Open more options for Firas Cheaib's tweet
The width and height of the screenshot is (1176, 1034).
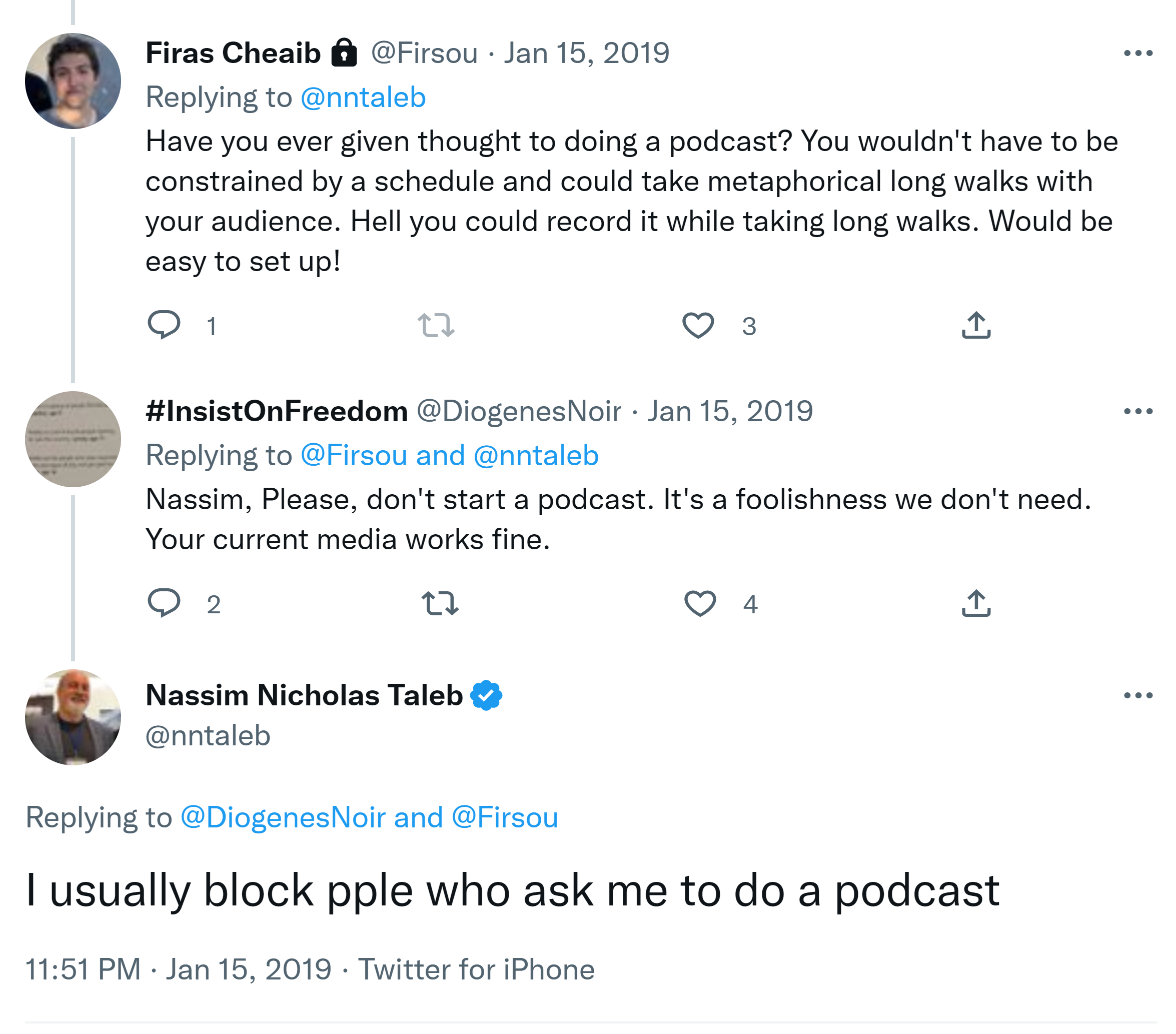[1137, 54]
